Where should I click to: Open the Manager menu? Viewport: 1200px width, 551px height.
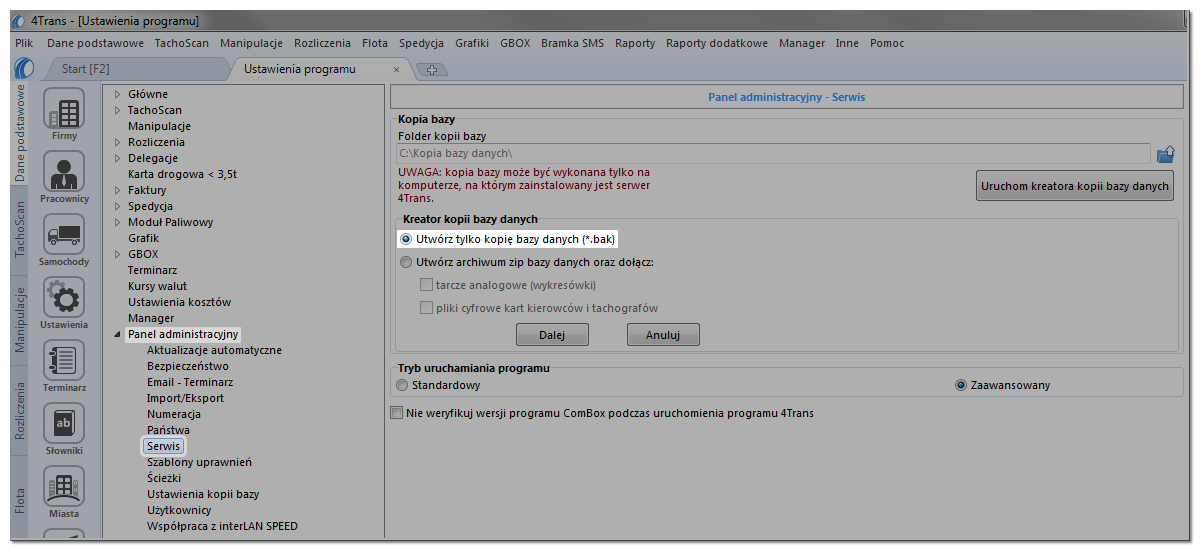tap(802, 43)
